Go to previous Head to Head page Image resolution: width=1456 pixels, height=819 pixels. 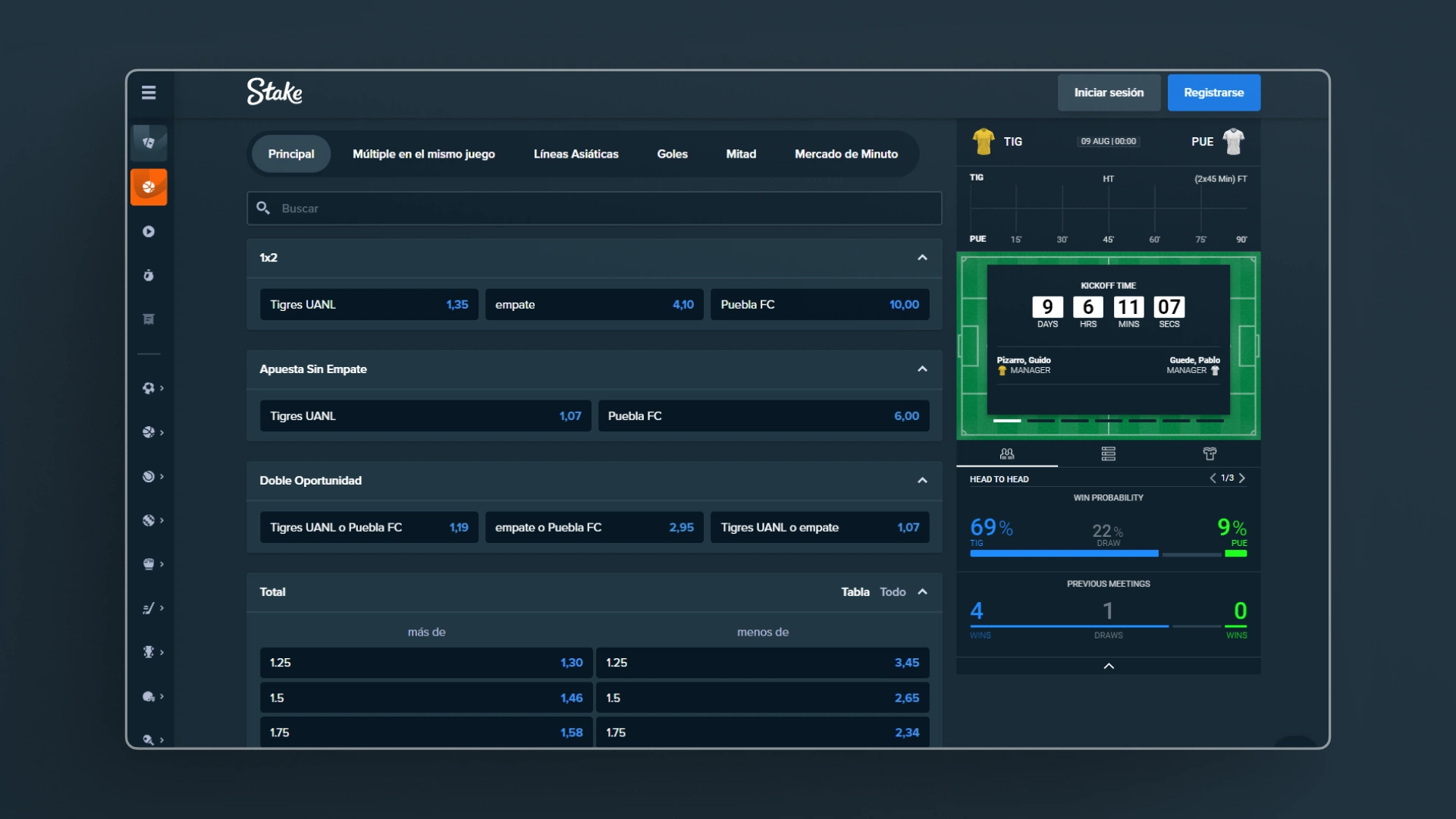tap(1213, 478)
